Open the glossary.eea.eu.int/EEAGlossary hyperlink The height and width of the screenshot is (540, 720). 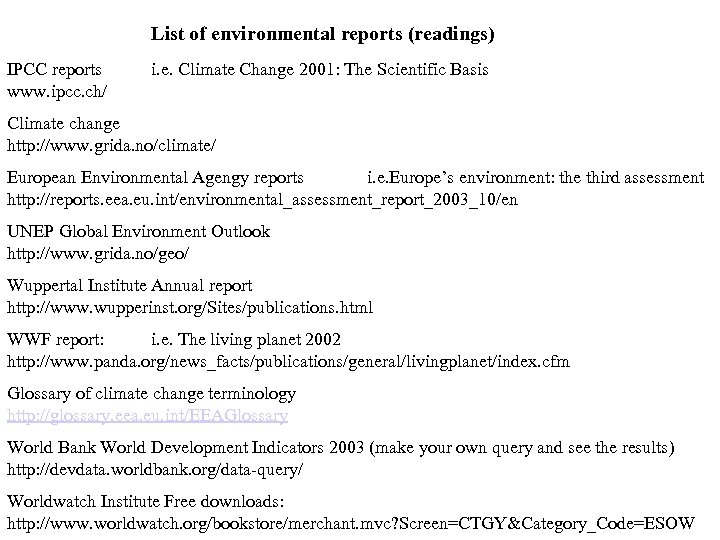point(147,416)
